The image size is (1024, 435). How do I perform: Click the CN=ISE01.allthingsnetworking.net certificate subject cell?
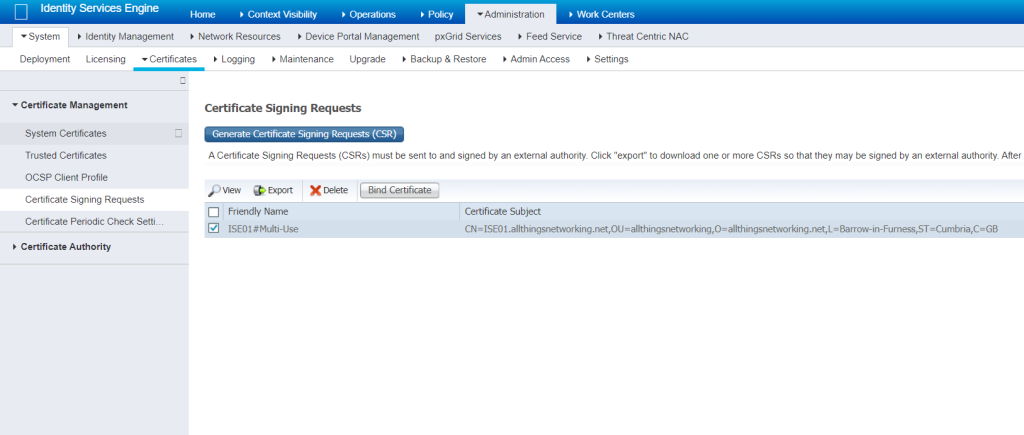coord(731,229)
